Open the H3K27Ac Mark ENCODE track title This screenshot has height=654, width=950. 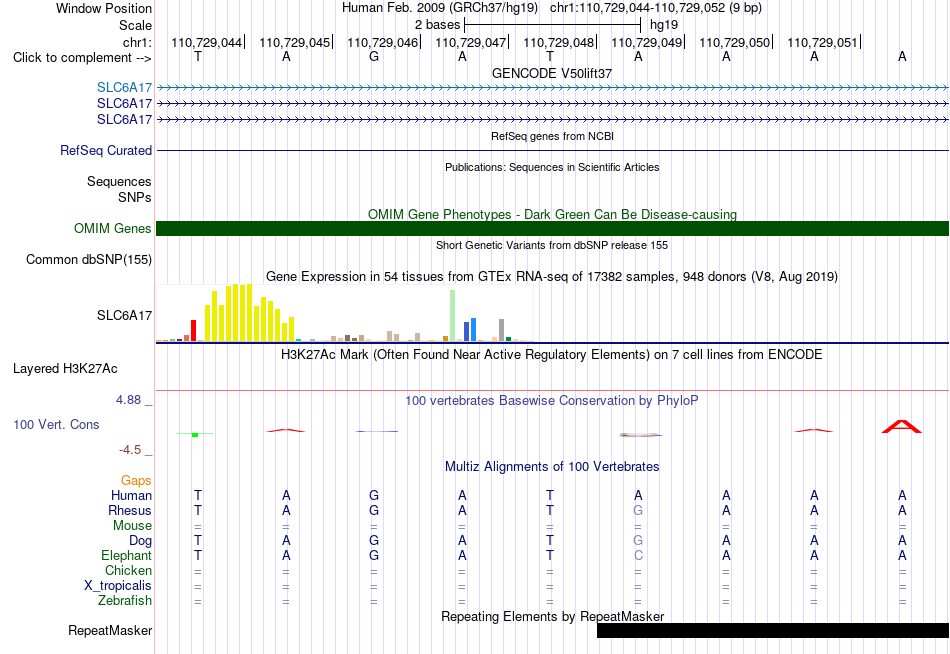(x=552, y=355)
